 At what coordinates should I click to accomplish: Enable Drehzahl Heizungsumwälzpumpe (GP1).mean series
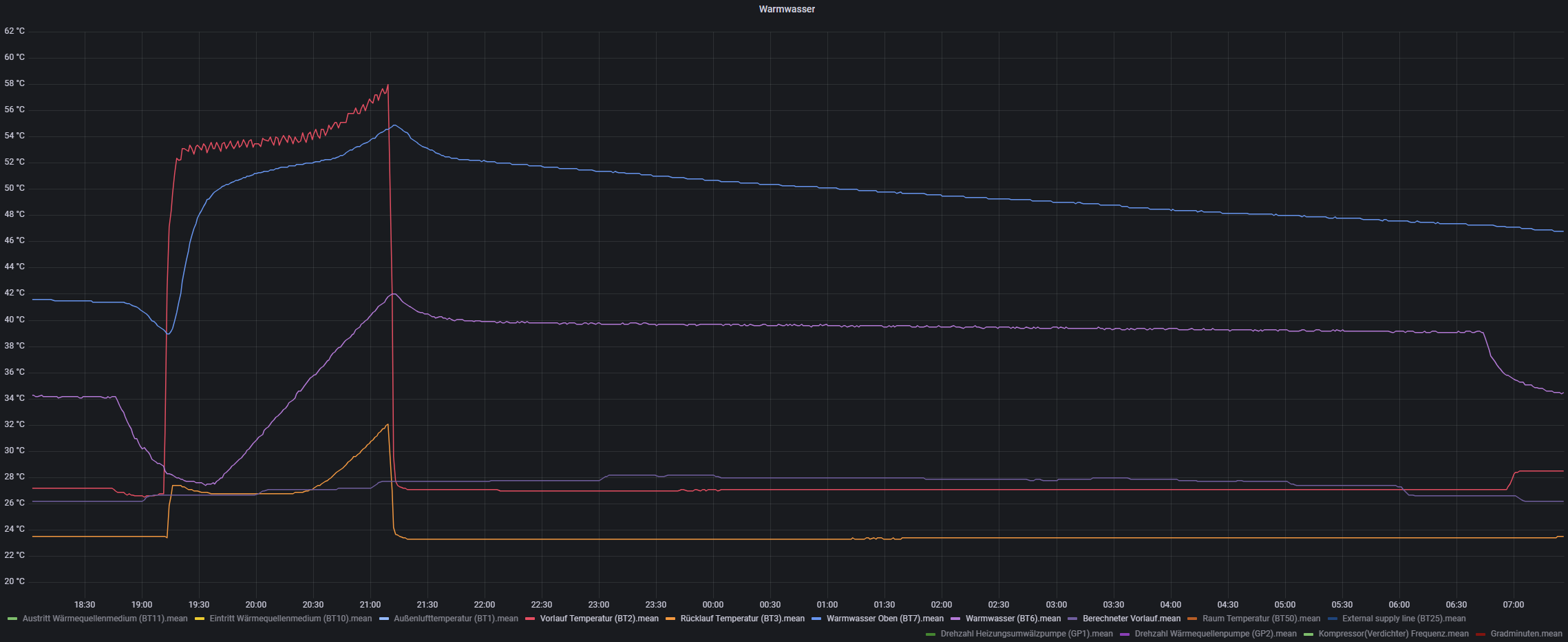[1026, 634]
